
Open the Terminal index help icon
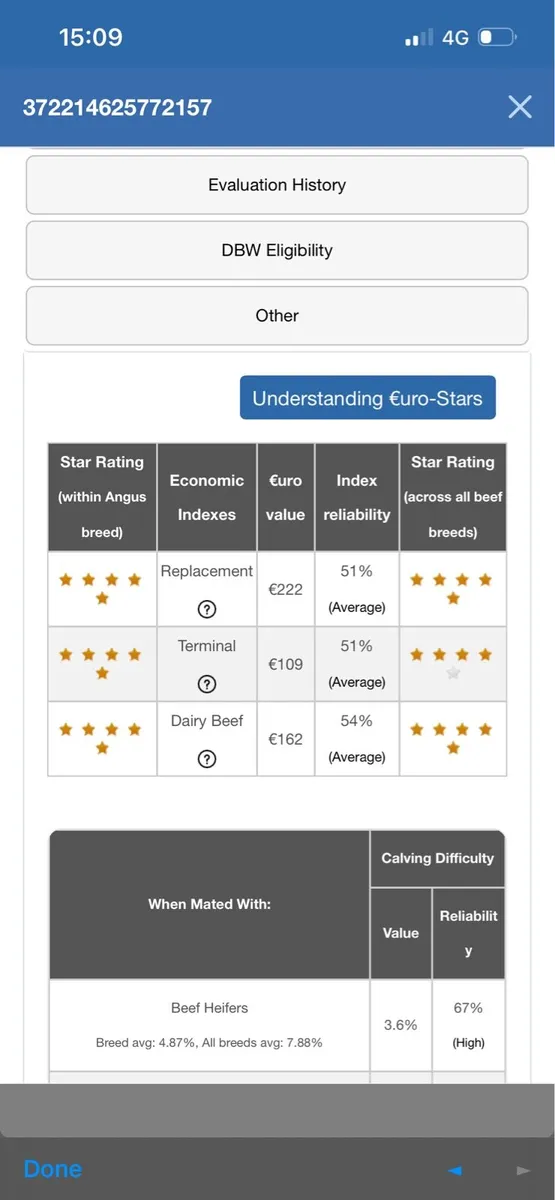(207, 684)
